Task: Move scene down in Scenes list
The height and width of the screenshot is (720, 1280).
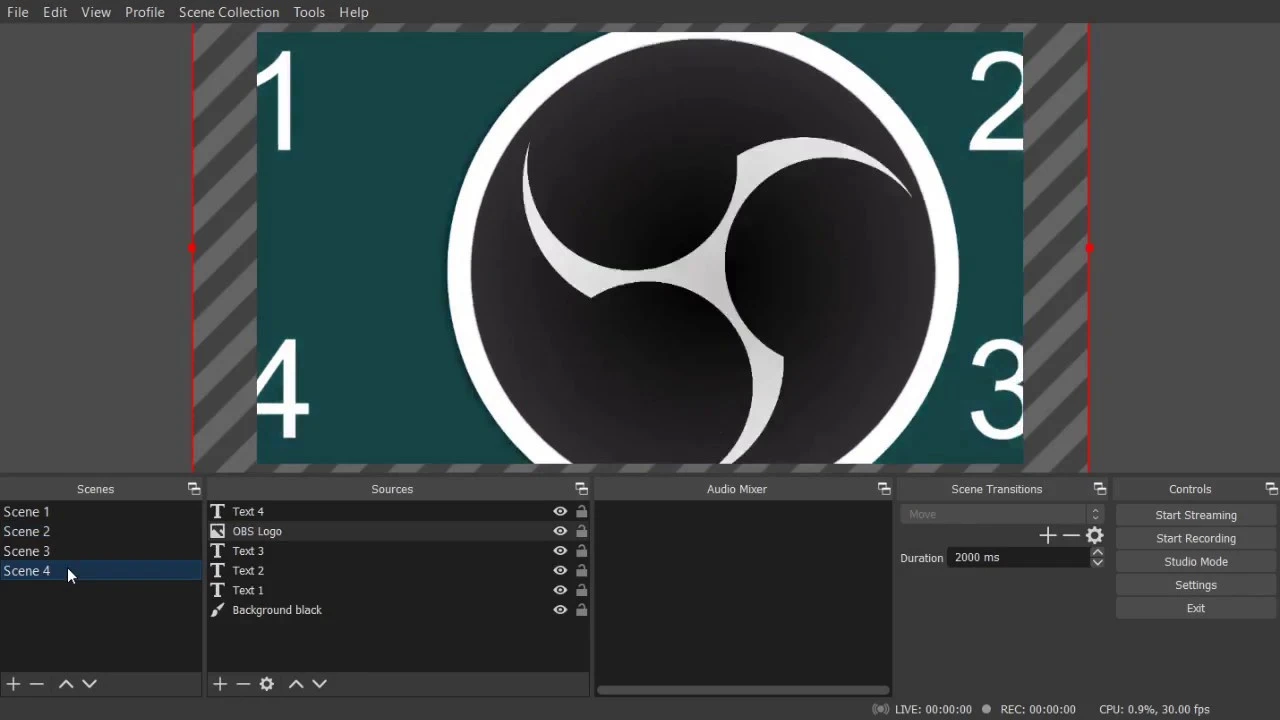Action: click(90, 684)
